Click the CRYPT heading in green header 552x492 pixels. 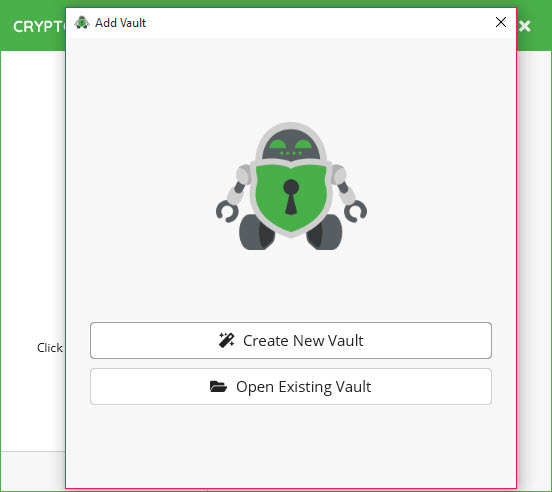click(x=38, y=27)
